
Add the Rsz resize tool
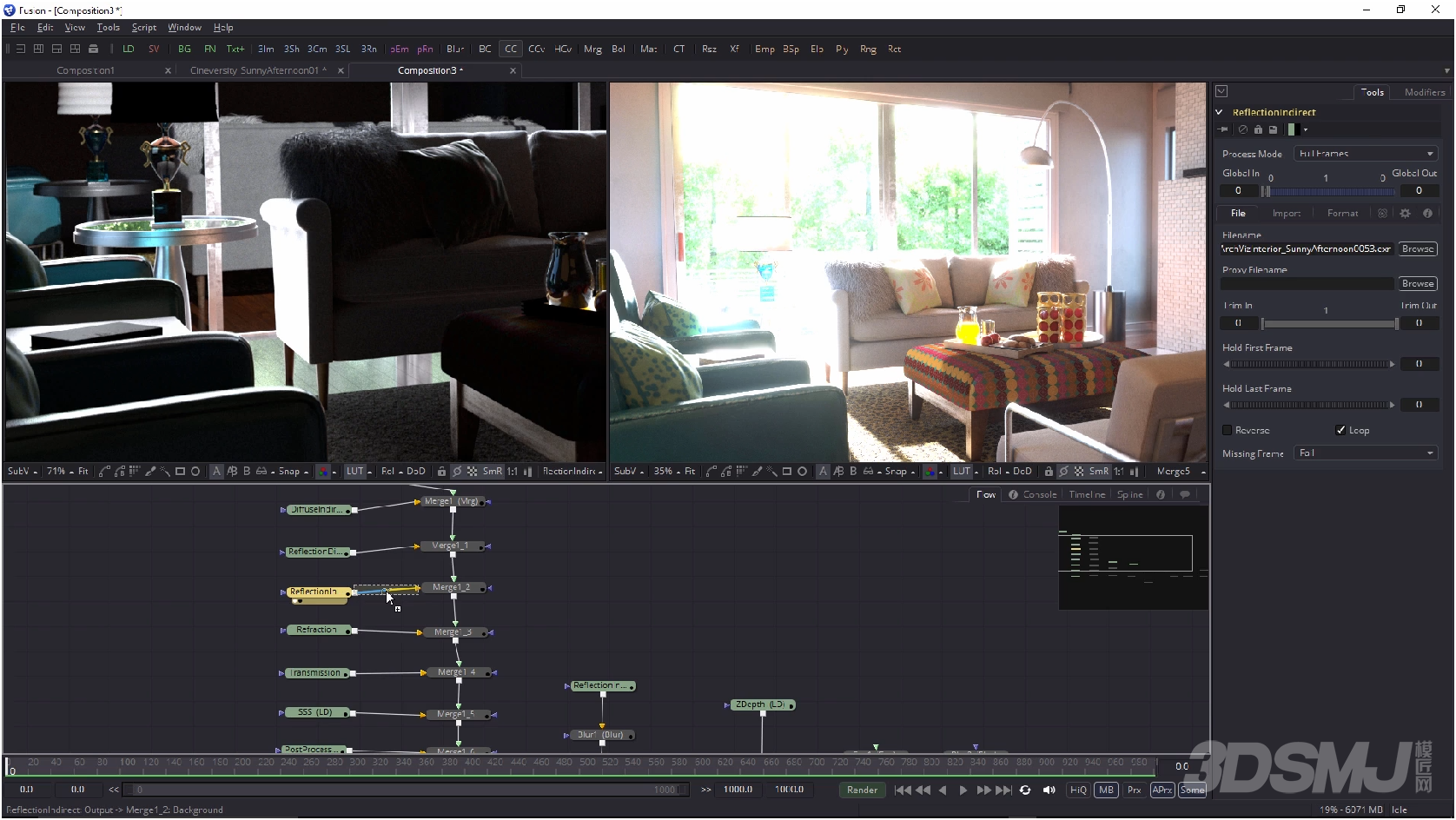point(709,50)
